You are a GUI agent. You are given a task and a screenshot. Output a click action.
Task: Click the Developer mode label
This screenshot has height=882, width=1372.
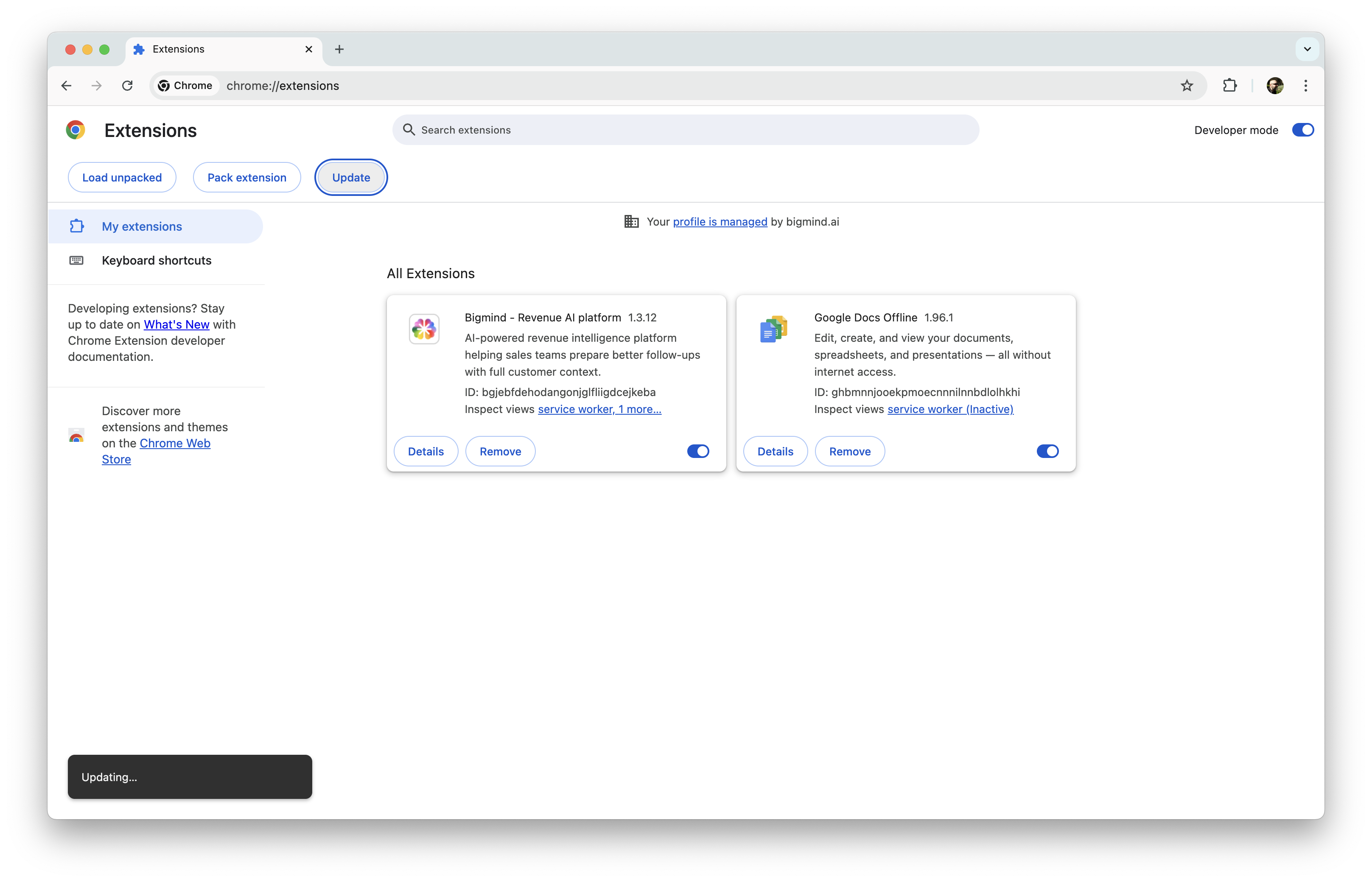1236,130
